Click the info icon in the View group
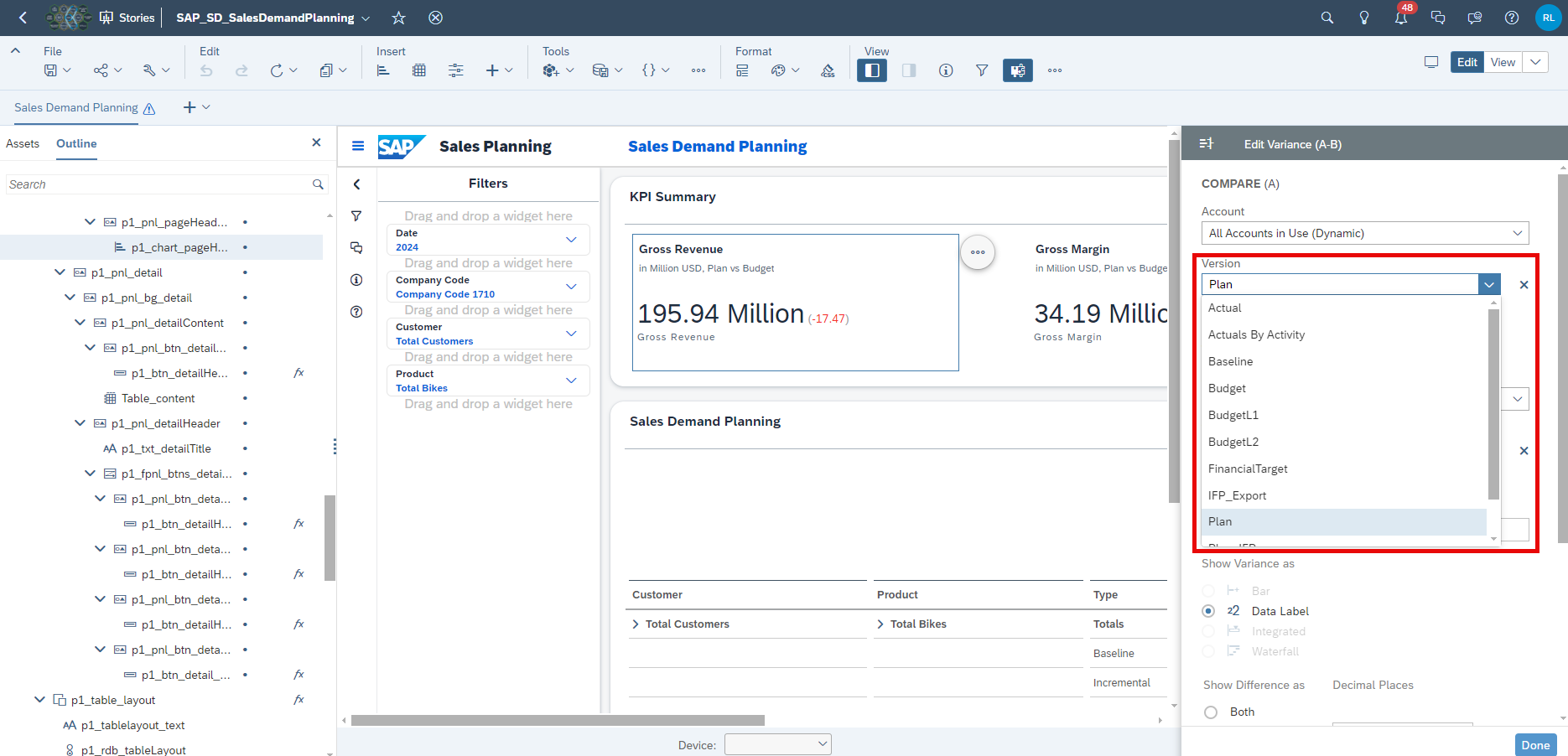The width and height of the screenshot is (1568, 756). [946, 70]
